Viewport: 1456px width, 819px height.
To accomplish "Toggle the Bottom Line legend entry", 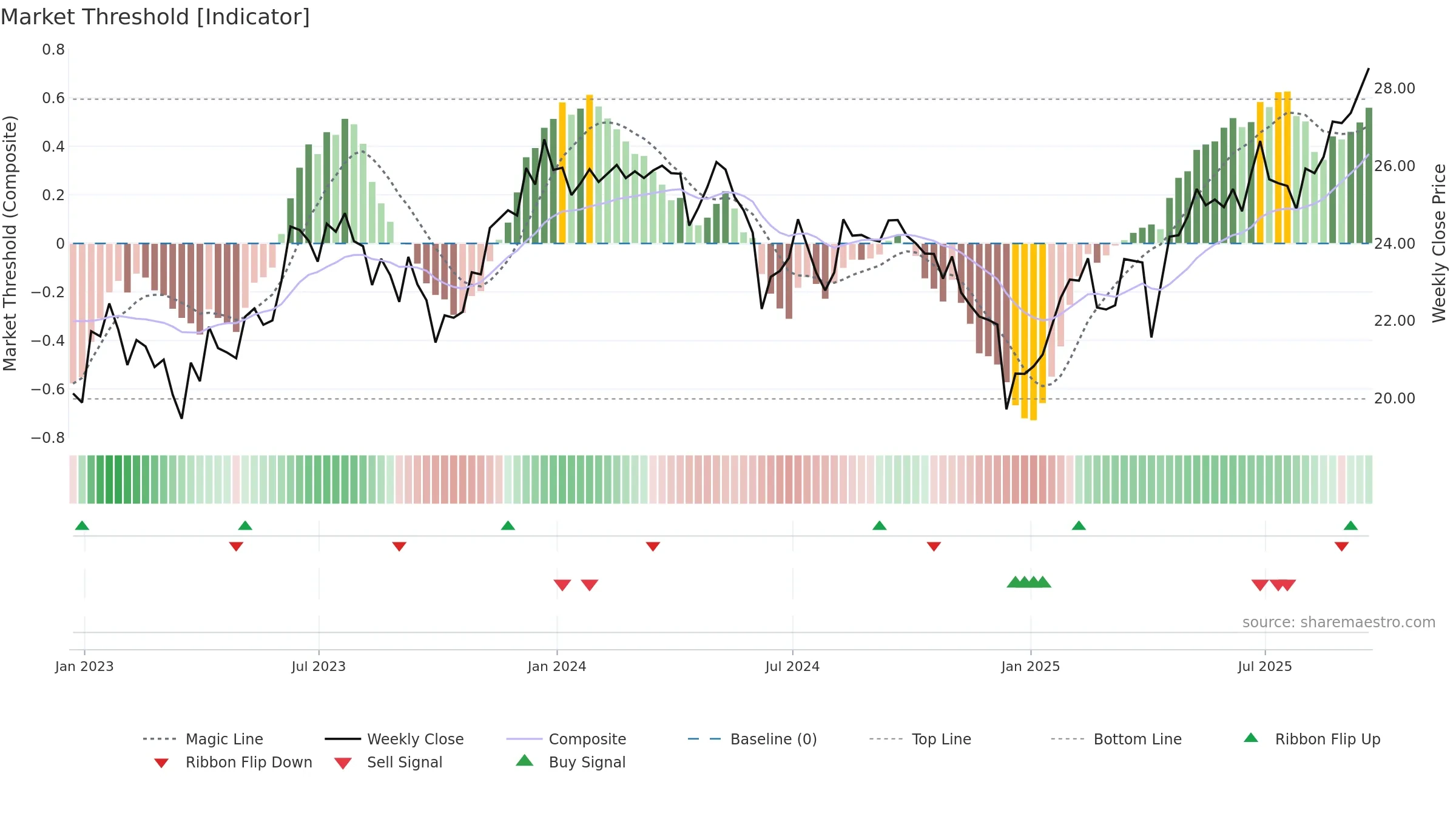I will (x=1117, y=739).
